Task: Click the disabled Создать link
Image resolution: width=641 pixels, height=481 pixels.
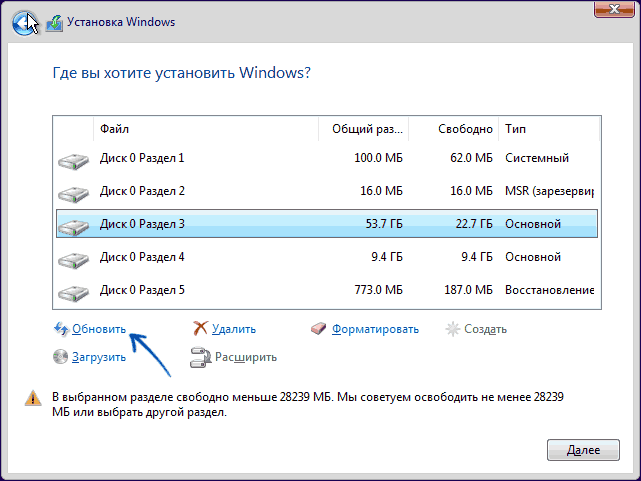Action: pyautogui.click(x=485, y=329)
